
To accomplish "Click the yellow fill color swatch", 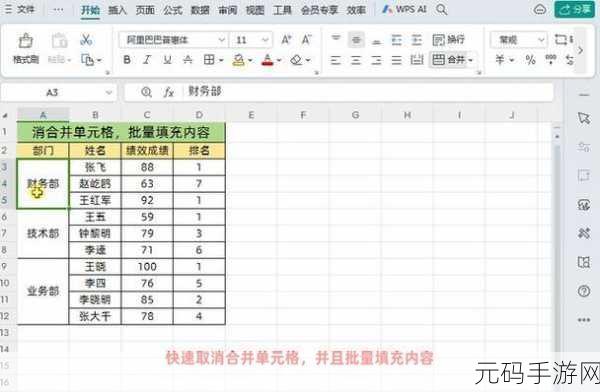I will coord(239,60).
